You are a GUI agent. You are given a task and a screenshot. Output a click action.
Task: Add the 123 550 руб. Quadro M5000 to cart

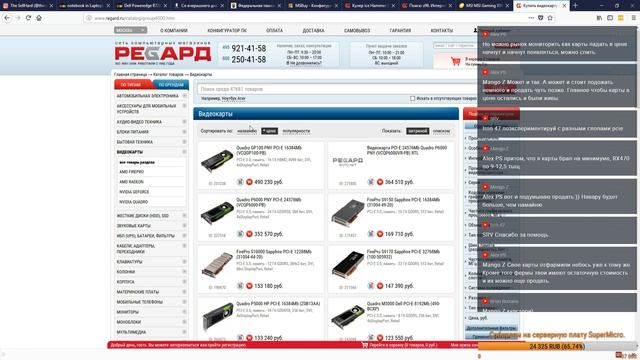[x=380, y=338]
